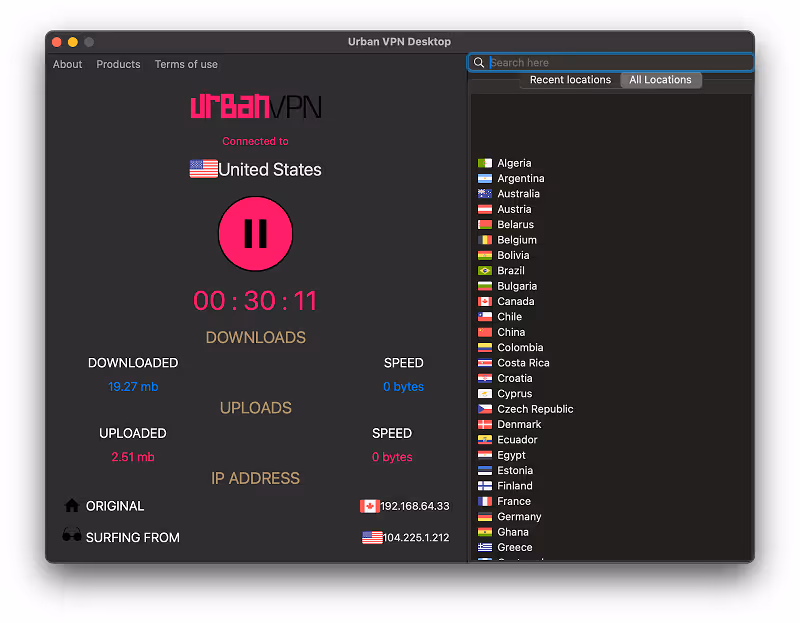The image size is (800, 623).
Task: Open Terms of use
Action: pos(186,64)
